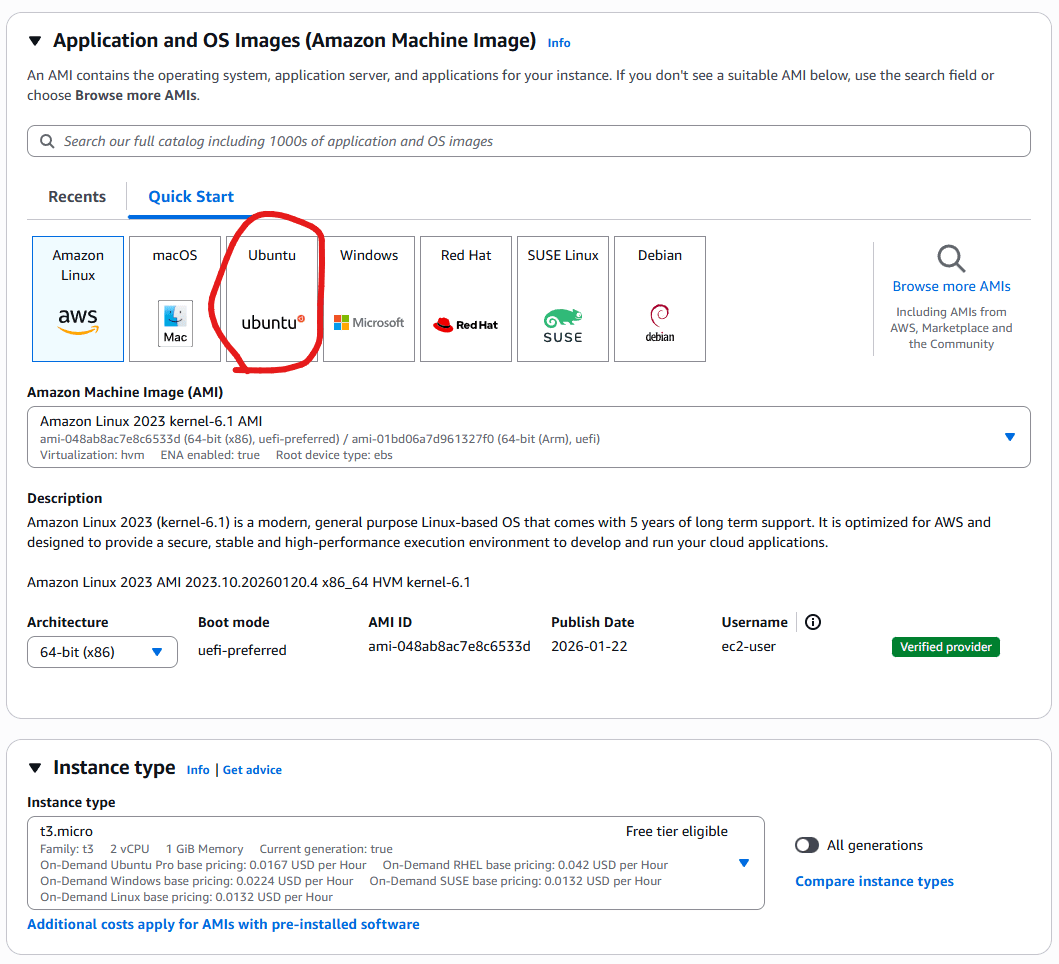Collapse the Instance type section

[x=35, y=768]
